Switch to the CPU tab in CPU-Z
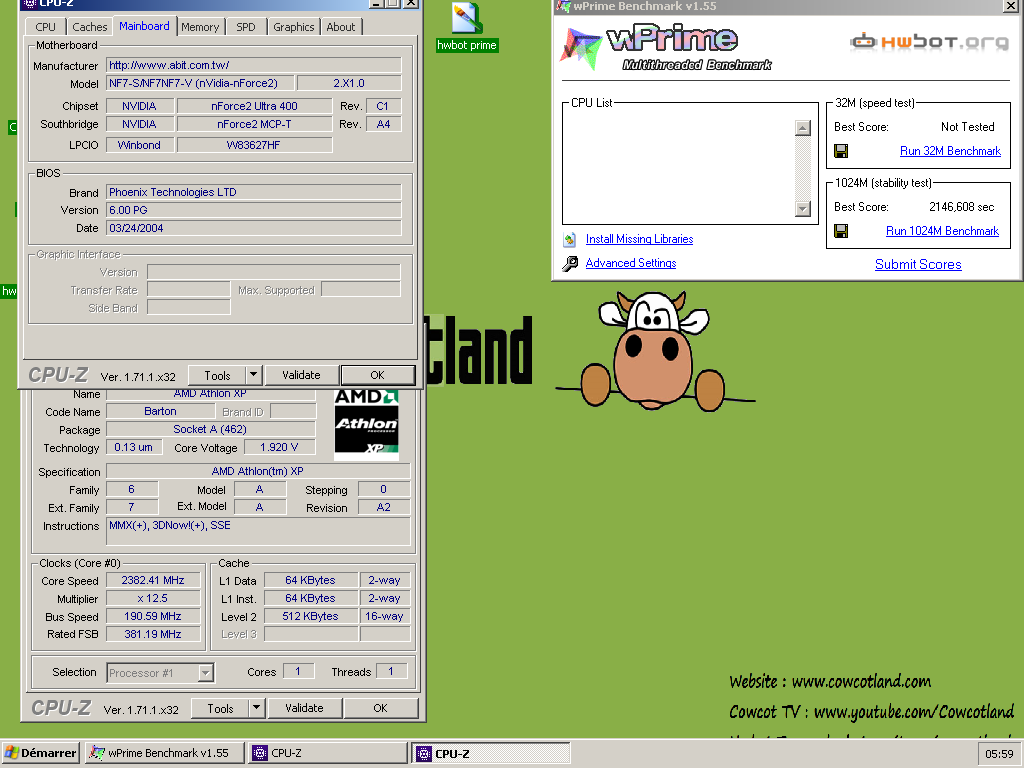The width and height of the screenshot is (1024, 768). click(45, 27)
